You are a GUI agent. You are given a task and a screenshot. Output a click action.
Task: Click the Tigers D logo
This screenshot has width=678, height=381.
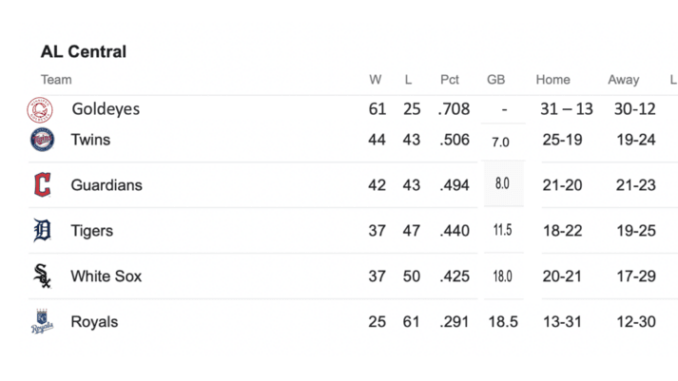pyautogui.click(x=42, y=230)
